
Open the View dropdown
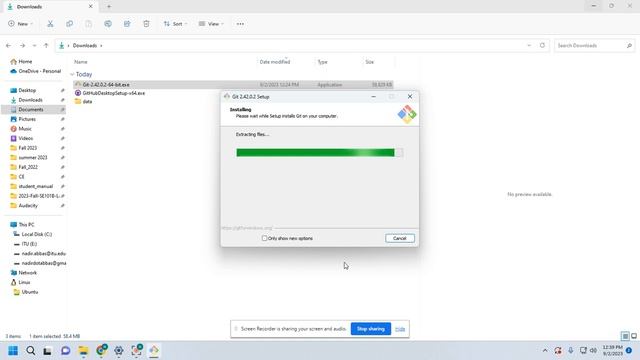point(211,24)
